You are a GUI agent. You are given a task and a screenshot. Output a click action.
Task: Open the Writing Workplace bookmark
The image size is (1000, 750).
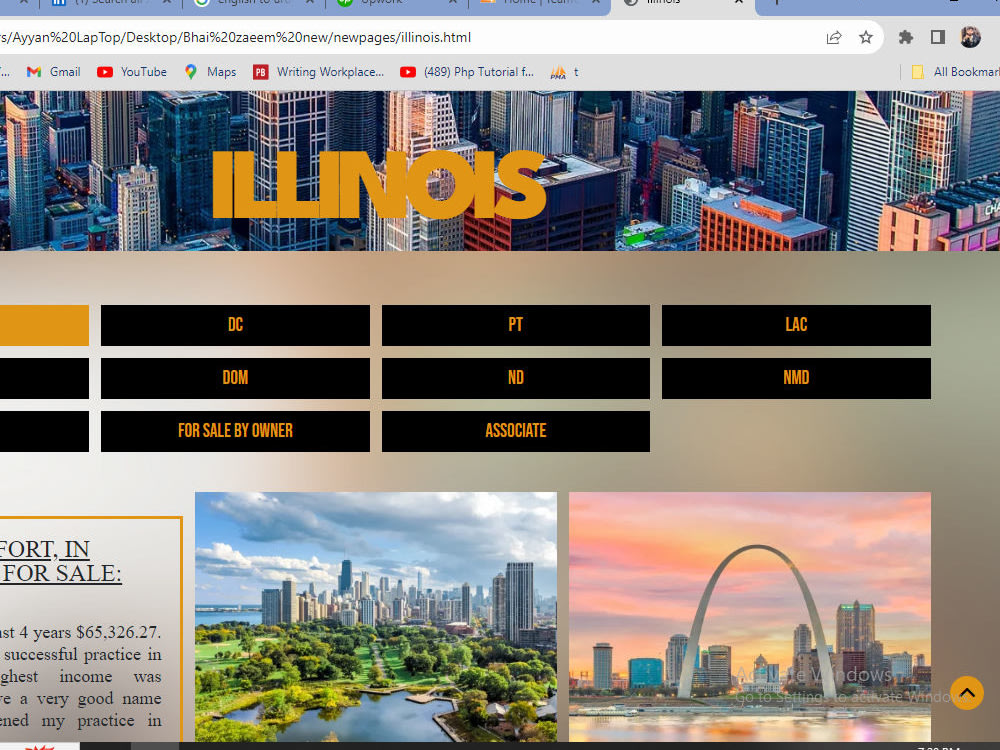[x=318, y=72]
